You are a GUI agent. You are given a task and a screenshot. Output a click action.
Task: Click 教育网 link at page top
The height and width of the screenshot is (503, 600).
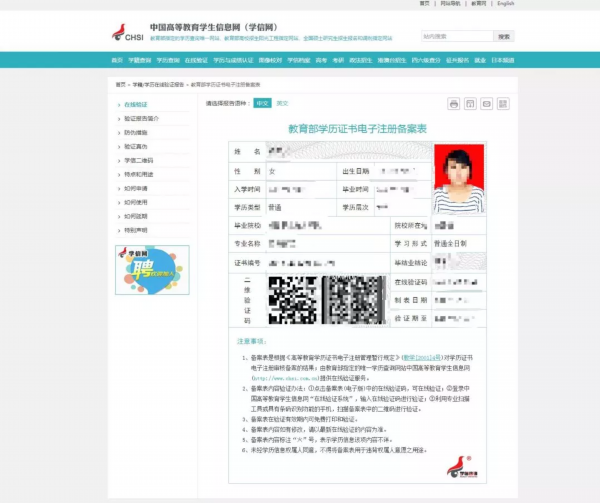[x=479, y=3]
